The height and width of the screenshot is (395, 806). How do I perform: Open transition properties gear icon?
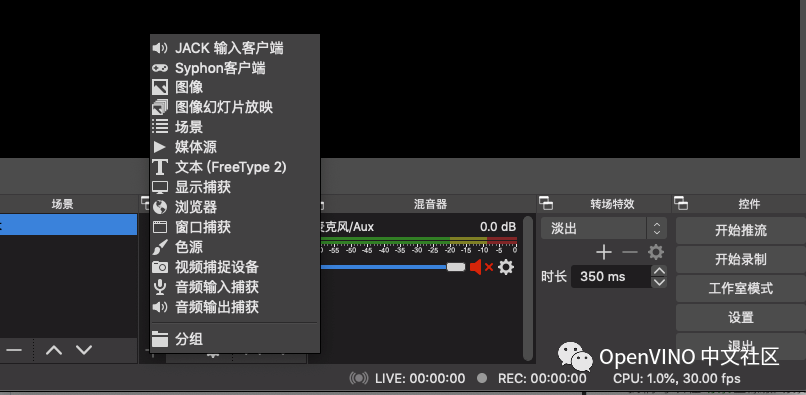click(x=656, y=252)
